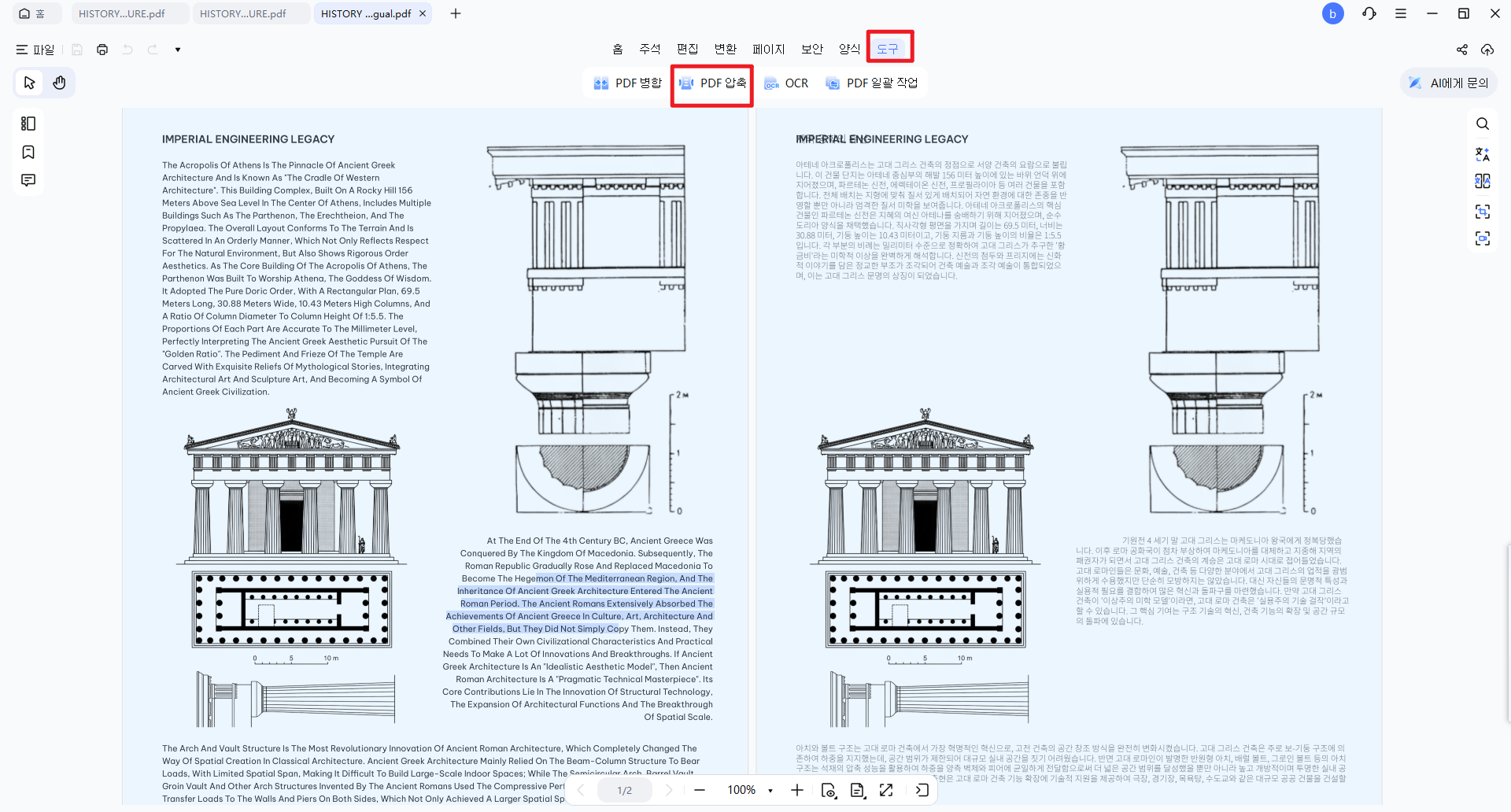Switch to the 도구 tools tab

click(888, 49)
